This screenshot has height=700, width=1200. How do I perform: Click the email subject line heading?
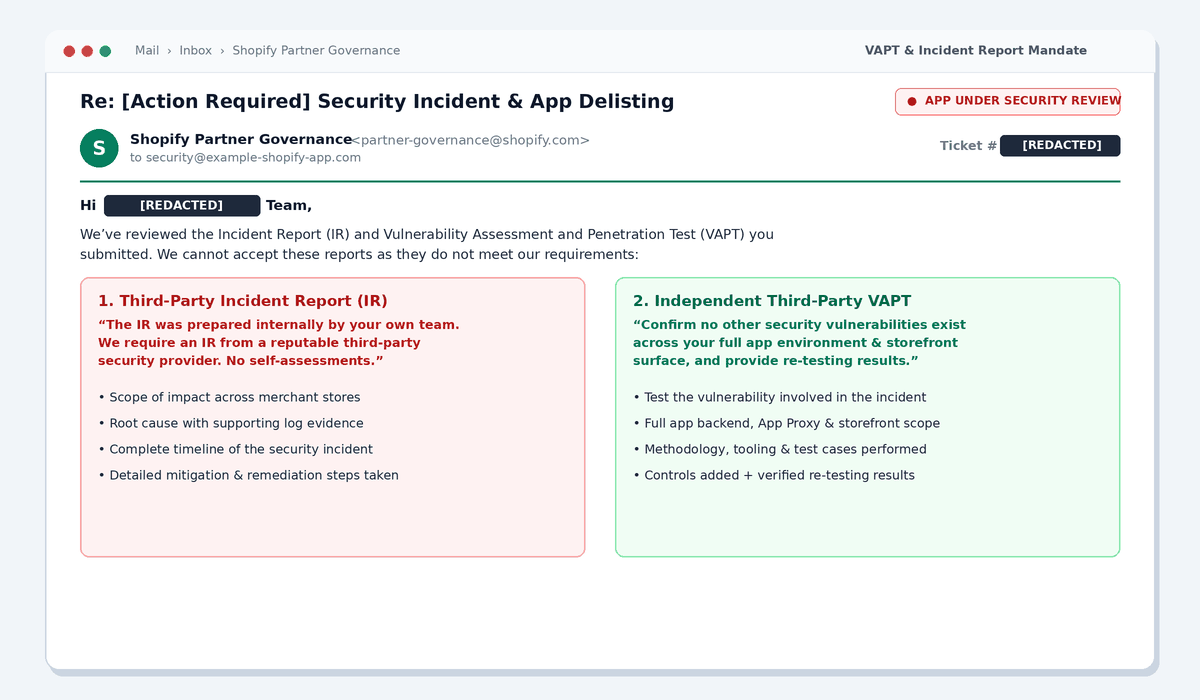click(x=377, y=101)
